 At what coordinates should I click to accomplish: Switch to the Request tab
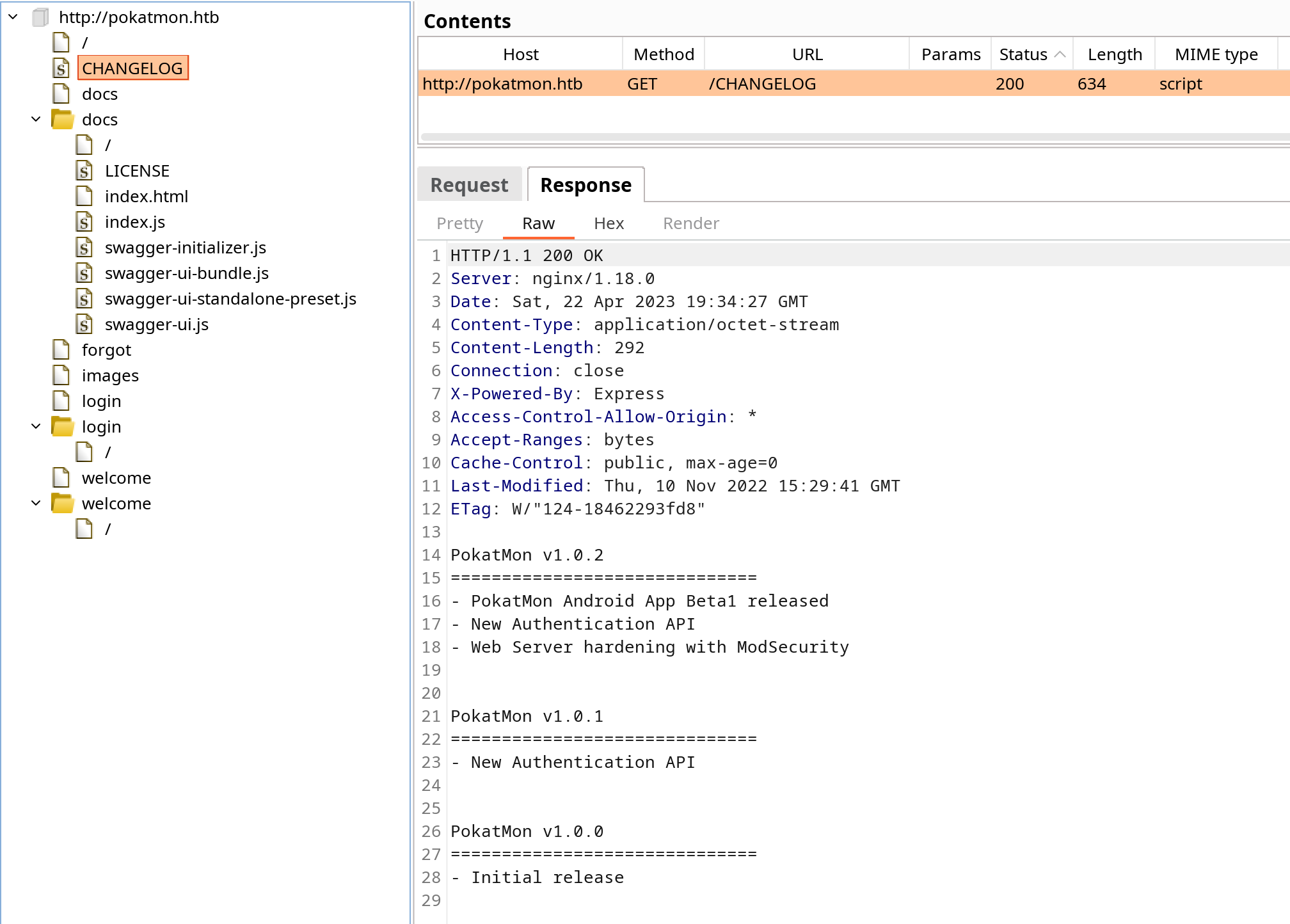tap(469, 185)
